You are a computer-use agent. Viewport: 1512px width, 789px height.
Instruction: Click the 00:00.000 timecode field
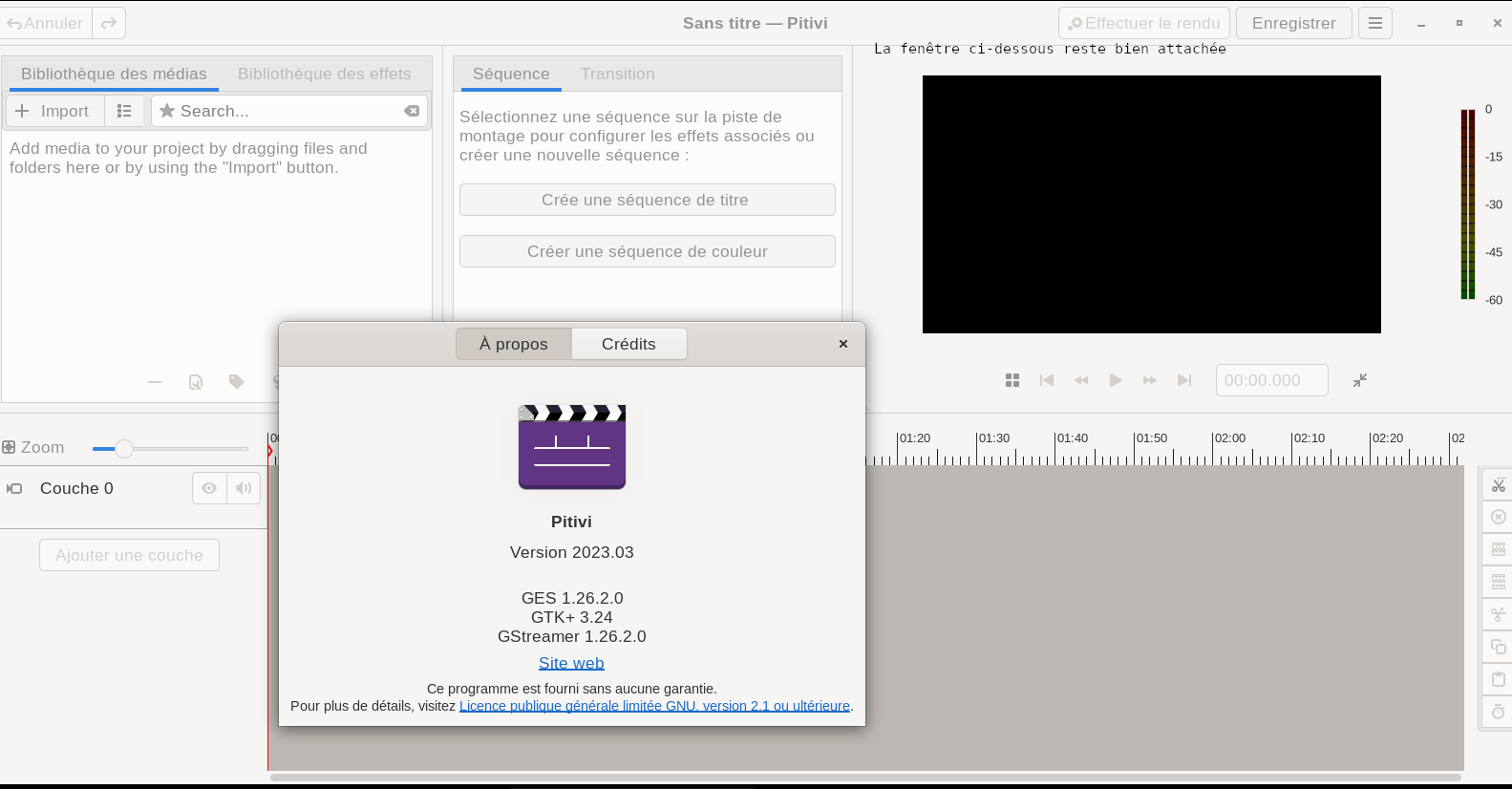pyautogui.click(x=1270, y=380)
